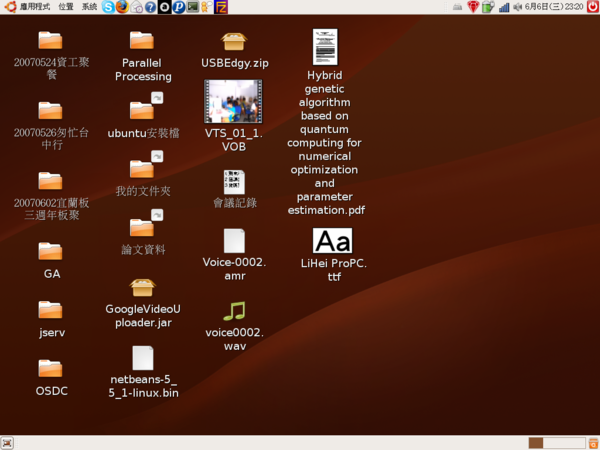The width and height of the screenshot is (600, 450).
Task: Launch the blue P application icon
Action: (x=179, y=7)
